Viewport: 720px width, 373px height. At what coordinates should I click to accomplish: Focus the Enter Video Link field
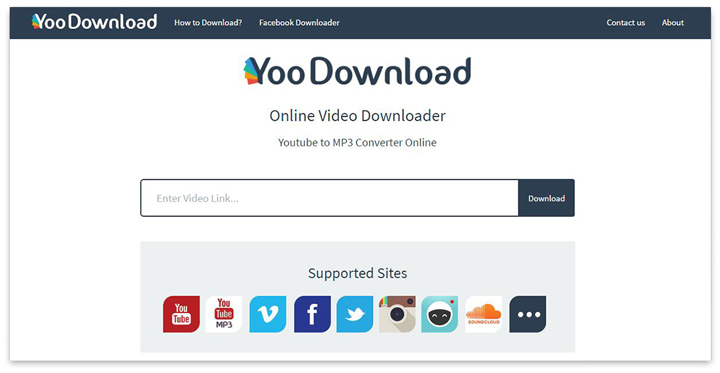tap(330, 198)
